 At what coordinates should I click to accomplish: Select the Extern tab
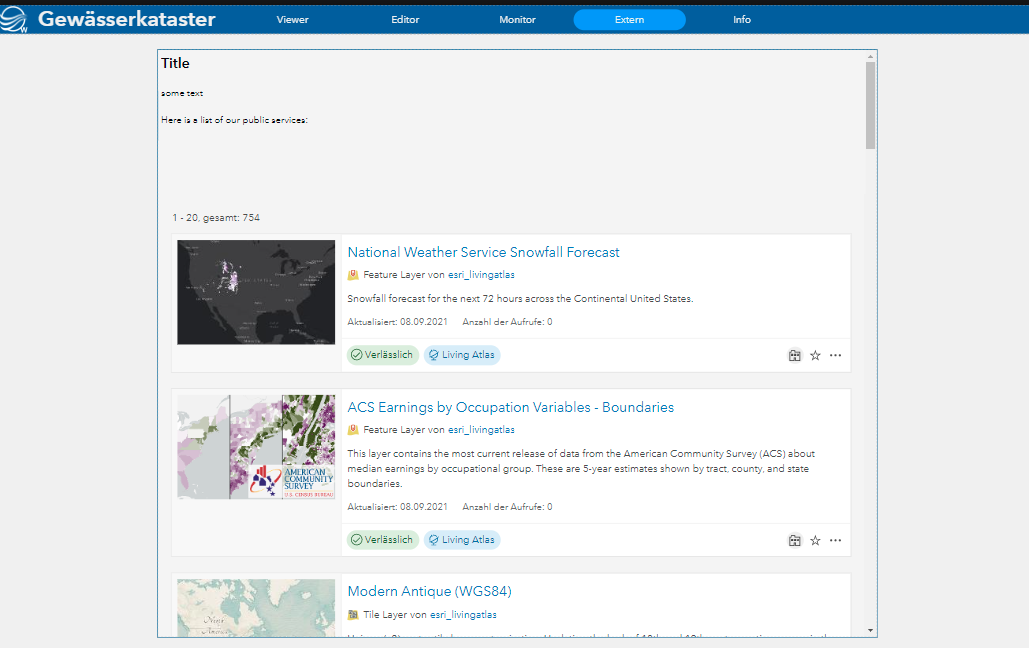[x=629, y=20]
